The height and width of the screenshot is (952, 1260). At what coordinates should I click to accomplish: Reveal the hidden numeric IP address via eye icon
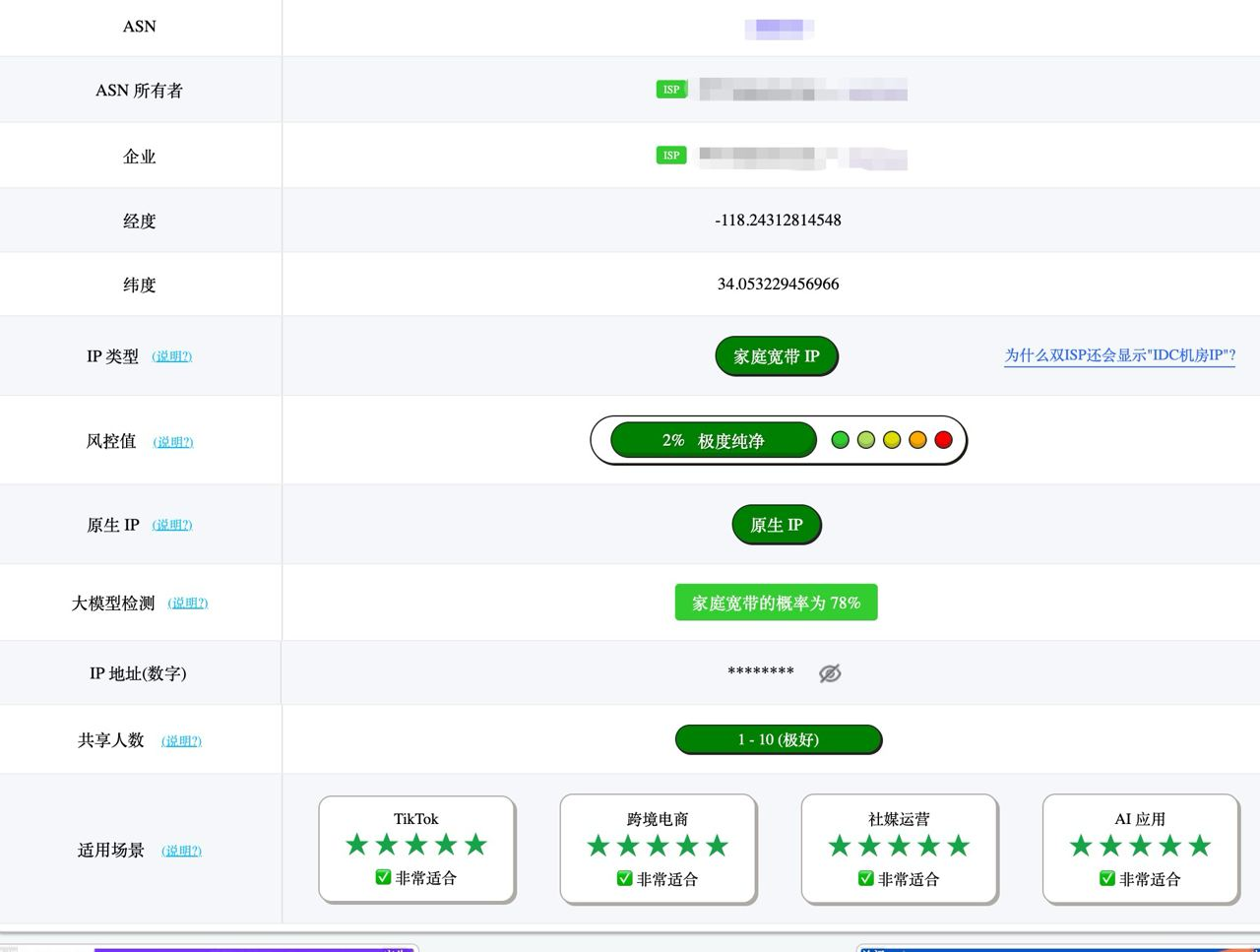(830, 673)
